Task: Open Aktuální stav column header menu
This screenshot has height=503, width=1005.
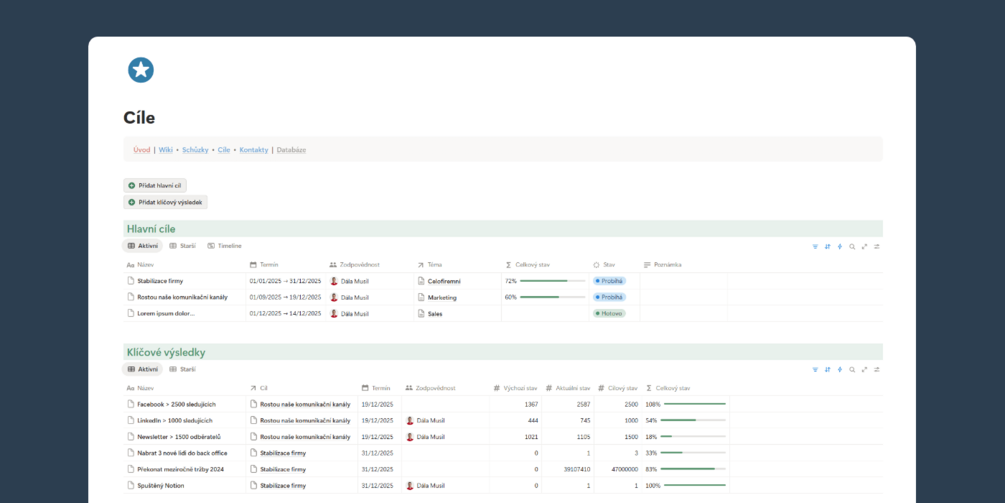Action: (568, 388)
